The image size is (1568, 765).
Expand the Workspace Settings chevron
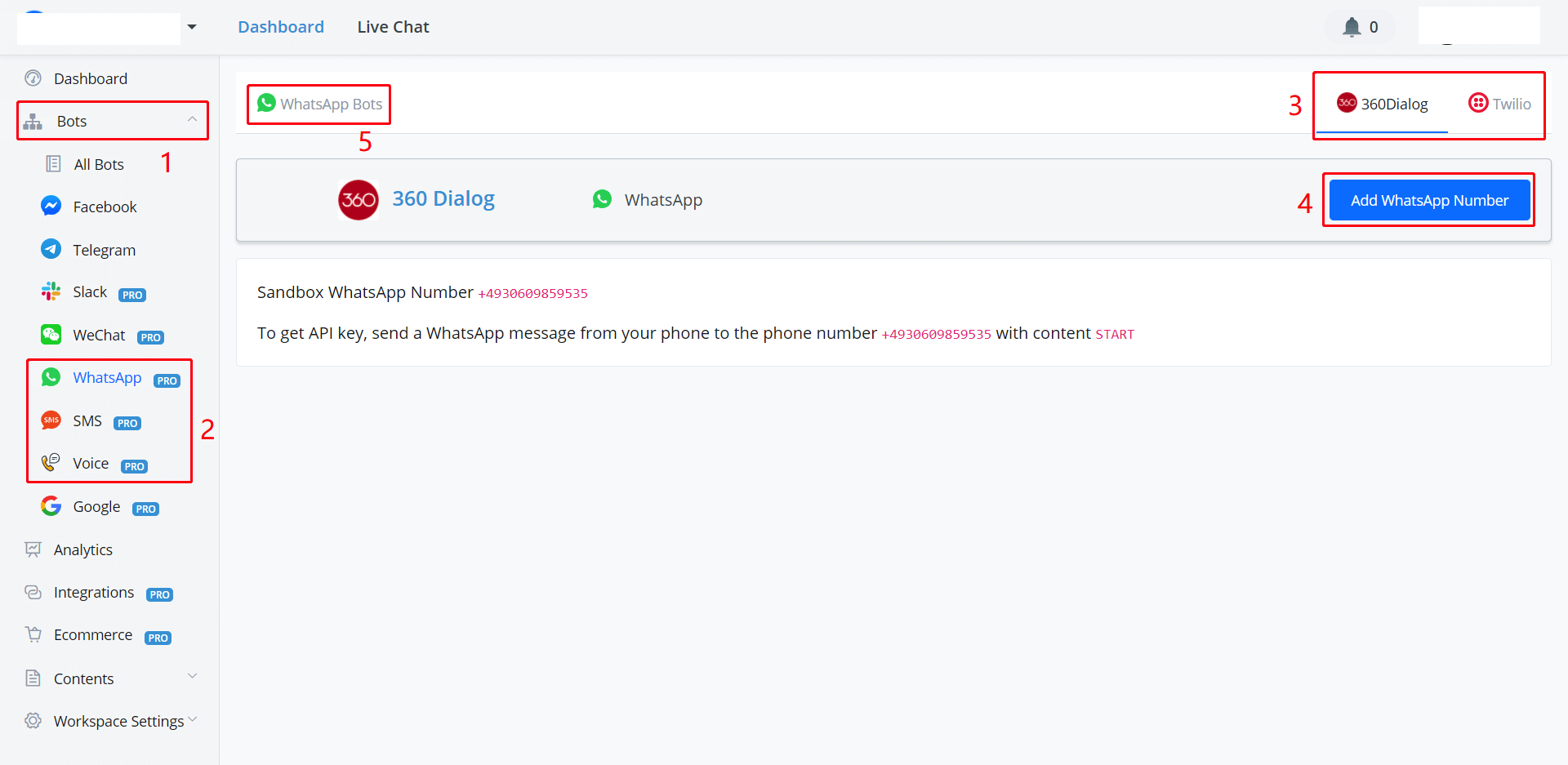click(x=193, y=719)
